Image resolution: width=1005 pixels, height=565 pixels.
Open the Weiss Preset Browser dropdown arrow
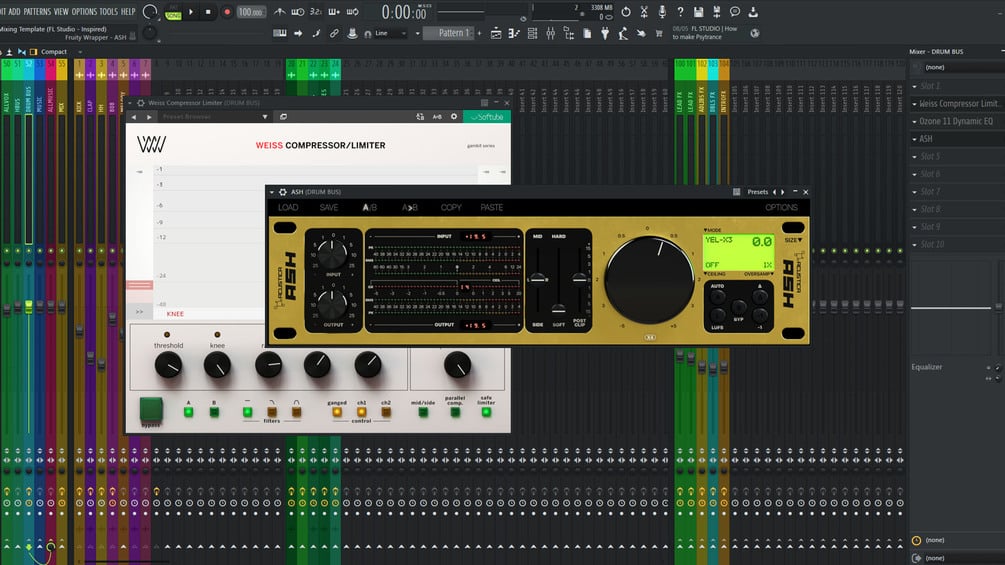point(265,117)
